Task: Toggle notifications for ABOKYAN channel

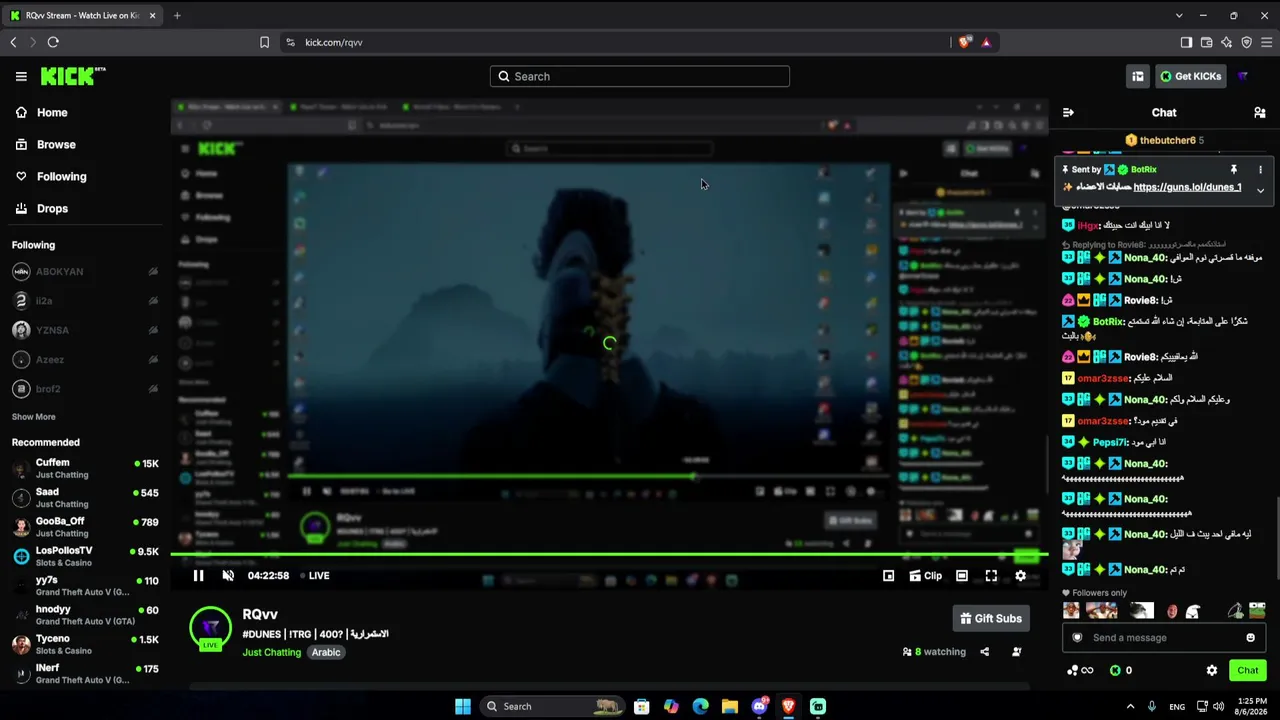Action: (x=153, y=272)
